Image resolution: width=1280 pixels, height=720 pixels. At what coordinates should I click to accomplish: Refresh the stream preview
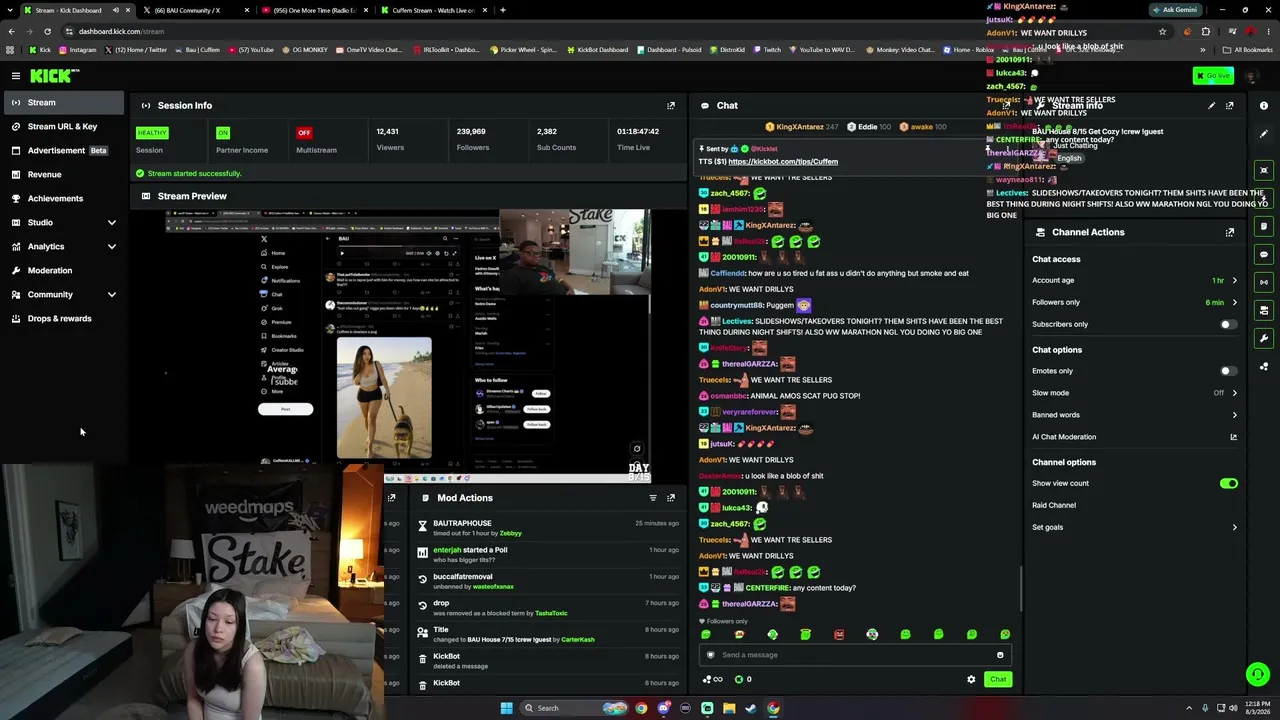click(x=637, y=449)
